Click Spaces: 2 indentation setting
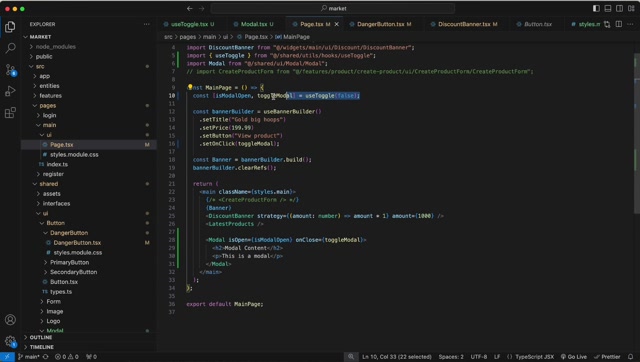This screenshot has width=640, height=362. 451,357
